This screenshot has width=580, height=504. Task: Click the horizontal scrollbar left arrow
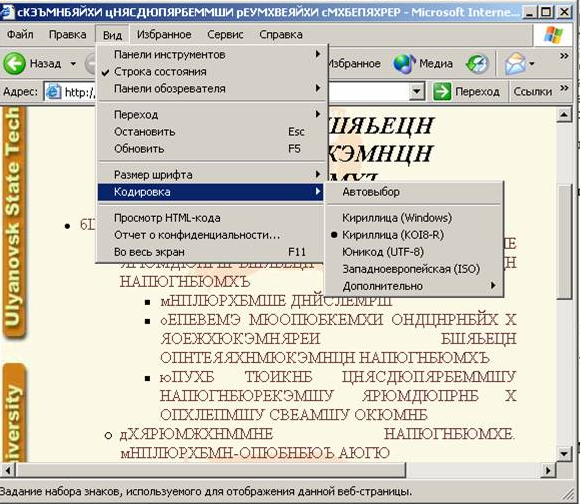coord(7,470)
